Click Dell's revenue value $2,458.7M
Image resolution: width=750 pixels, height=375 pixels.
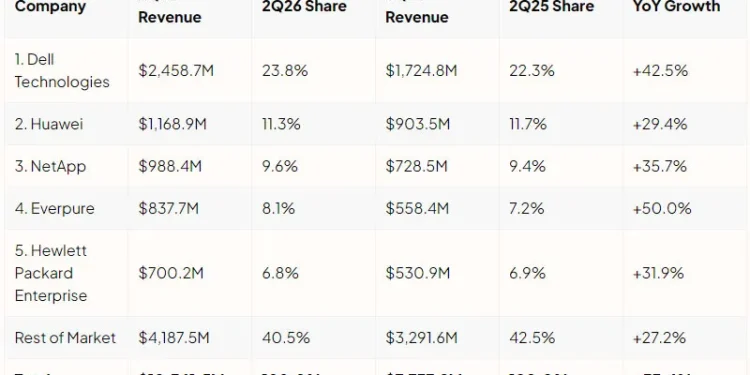tap(176, 71)
